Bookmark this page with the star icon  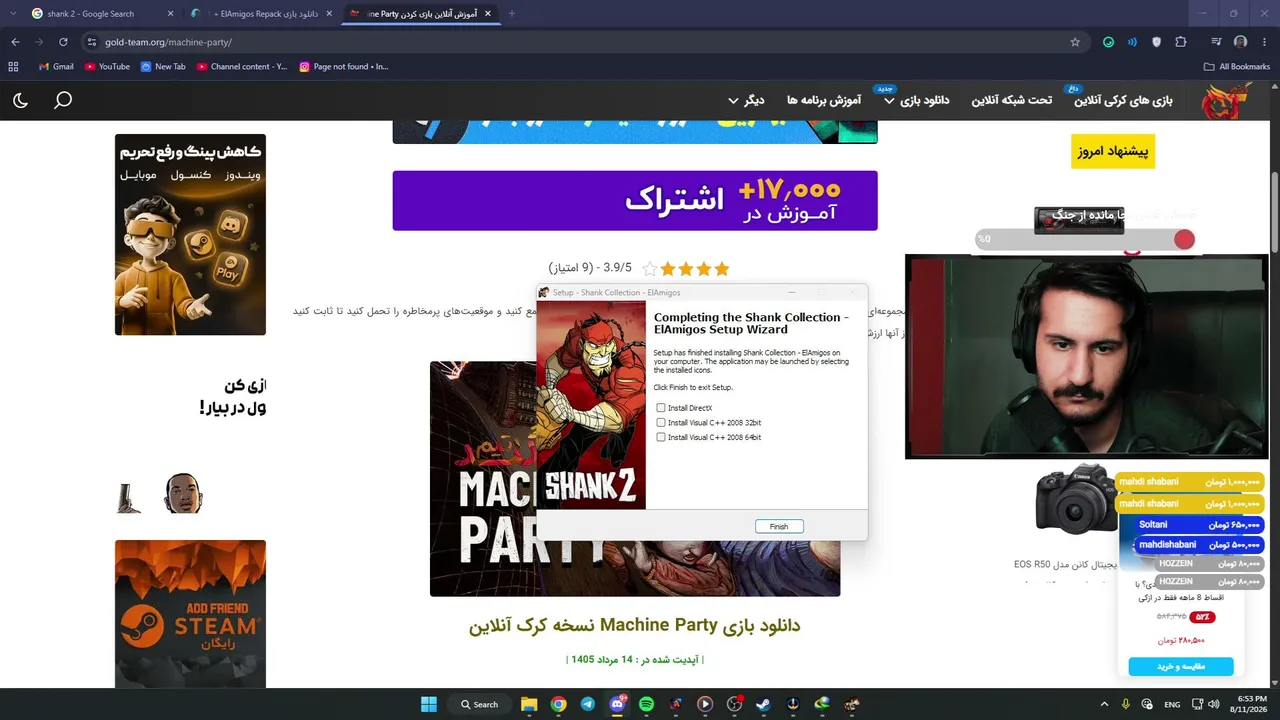pos(1075,42)
